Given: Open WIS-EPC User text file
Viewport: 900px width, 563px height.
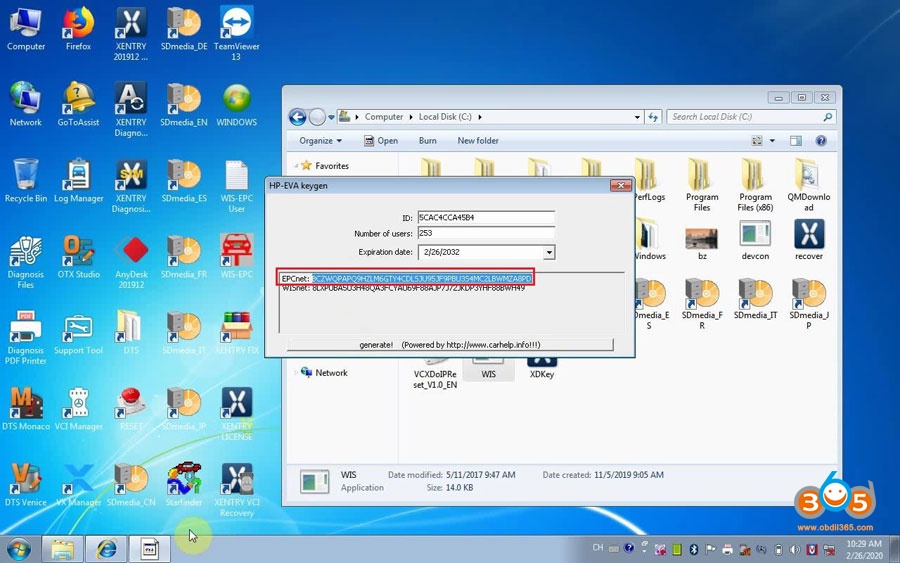Looking at the screenshot, I should (236, 186).
